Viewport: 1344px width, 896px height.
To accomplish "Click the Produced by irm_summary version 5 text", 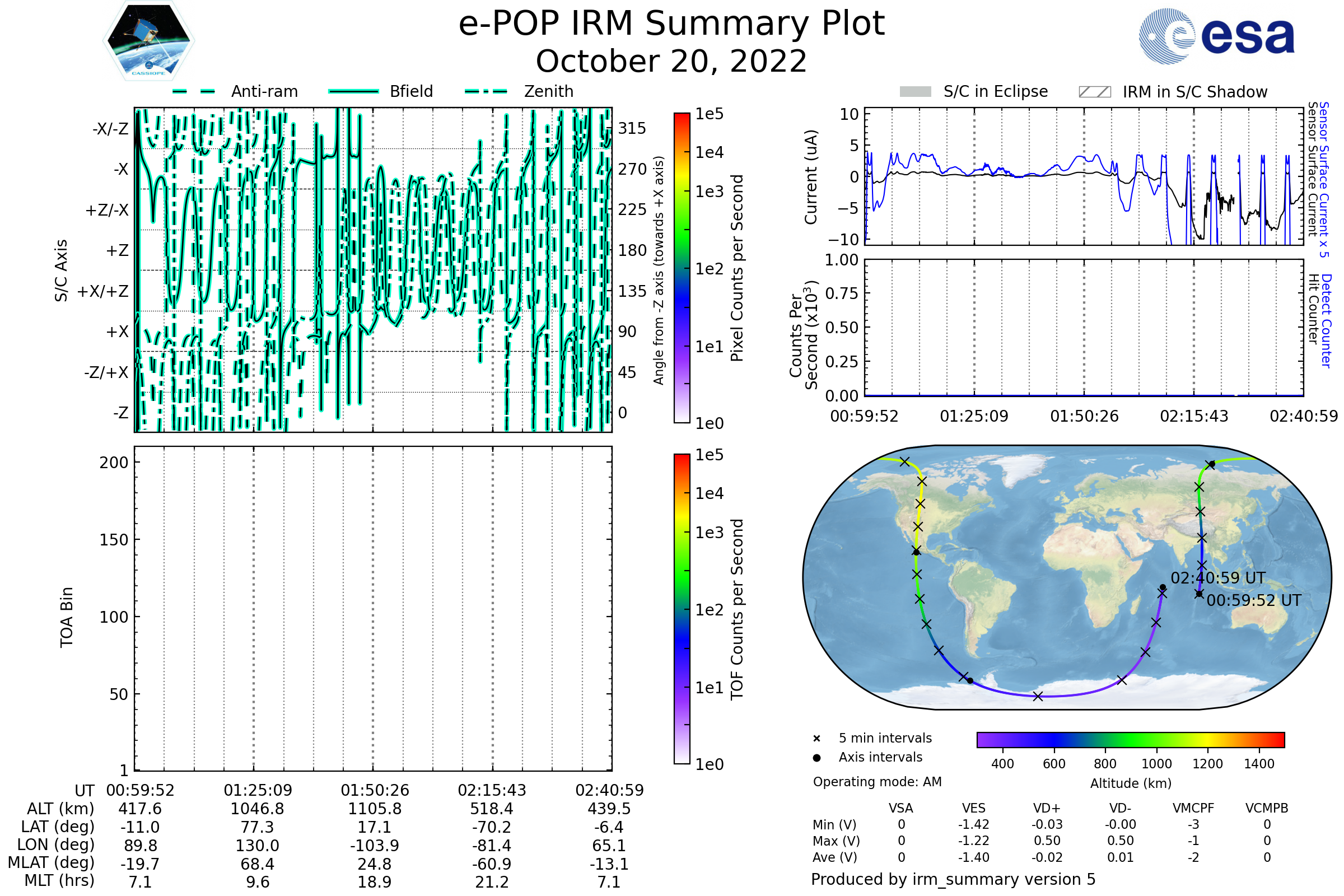I will tap(953, 879).
